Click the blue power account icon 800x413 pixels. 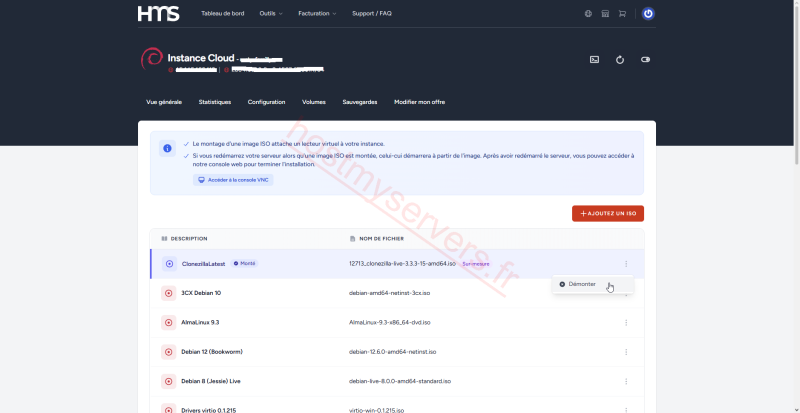click(648, 14)
